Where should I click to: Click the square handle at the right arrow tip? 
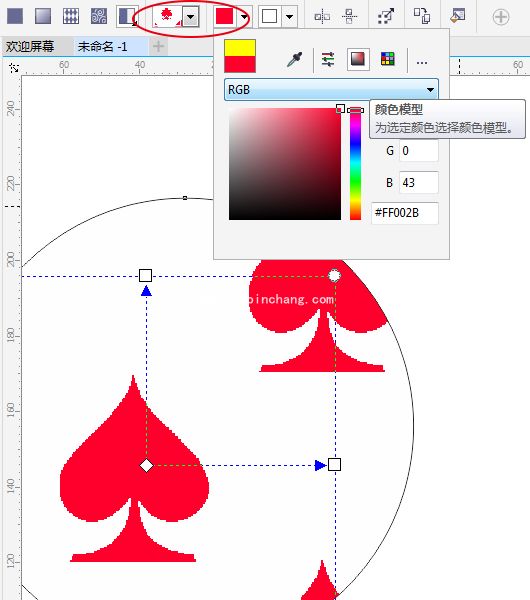point(334,465)
